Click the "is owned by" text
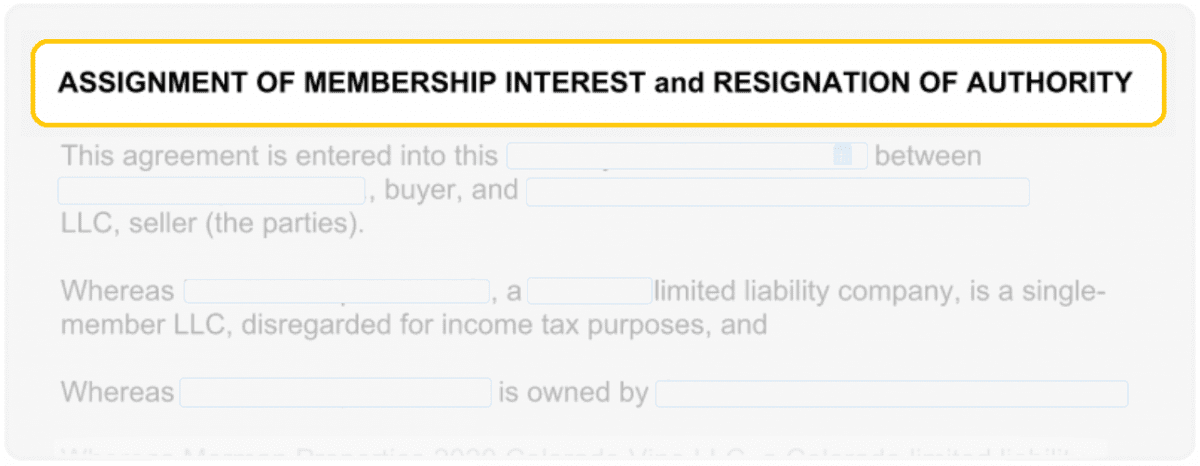The width and height of the screenshot is (1200, 466). point(573,392)
